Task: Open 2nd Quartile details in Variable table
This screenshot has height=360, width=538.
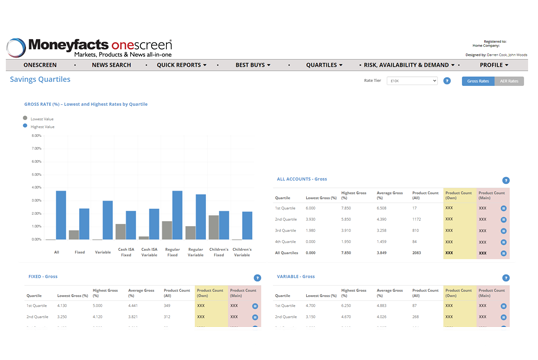Action: coord(503,317)
